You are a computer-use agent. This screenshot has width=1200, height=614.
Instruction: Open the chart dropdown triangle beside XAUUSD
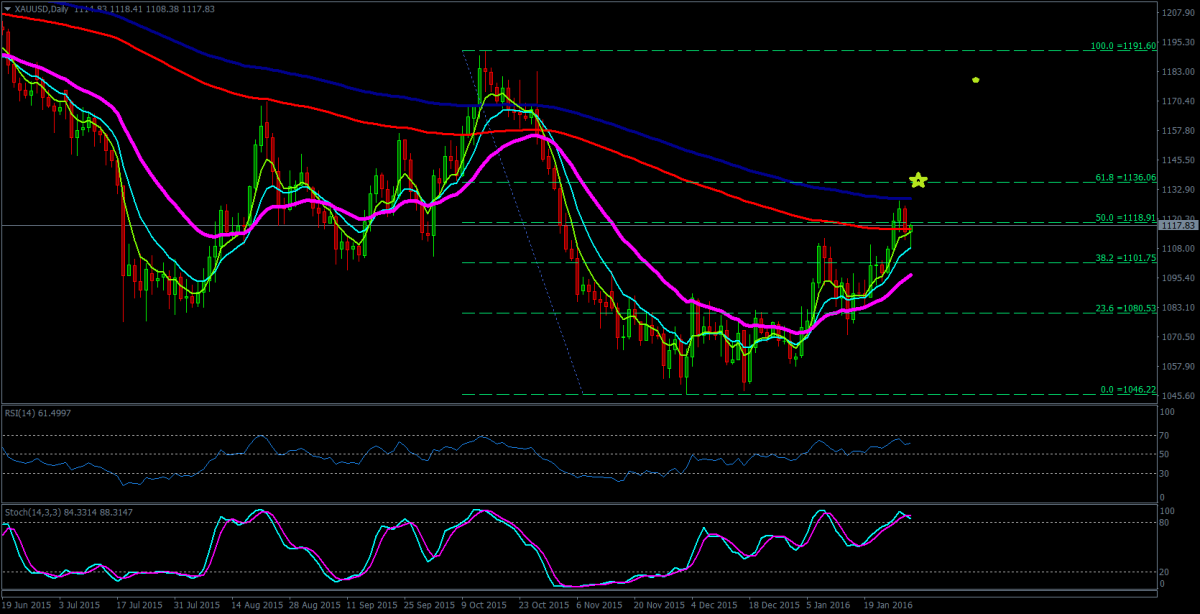(x=7, y=8)
